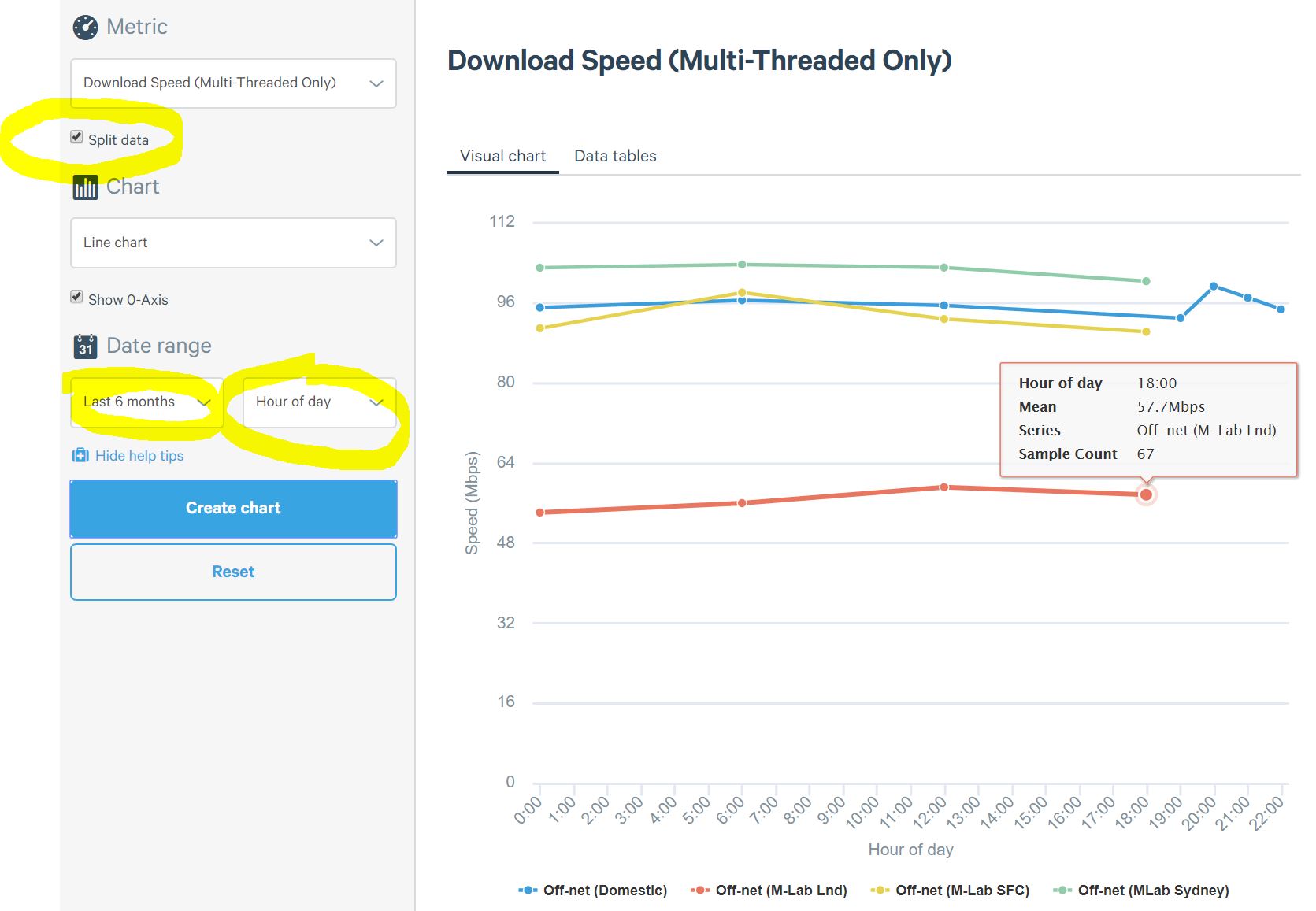Expand the Line chart type dropdown
The height and width of the screenshot is (911, 1316).
(233, 243)
